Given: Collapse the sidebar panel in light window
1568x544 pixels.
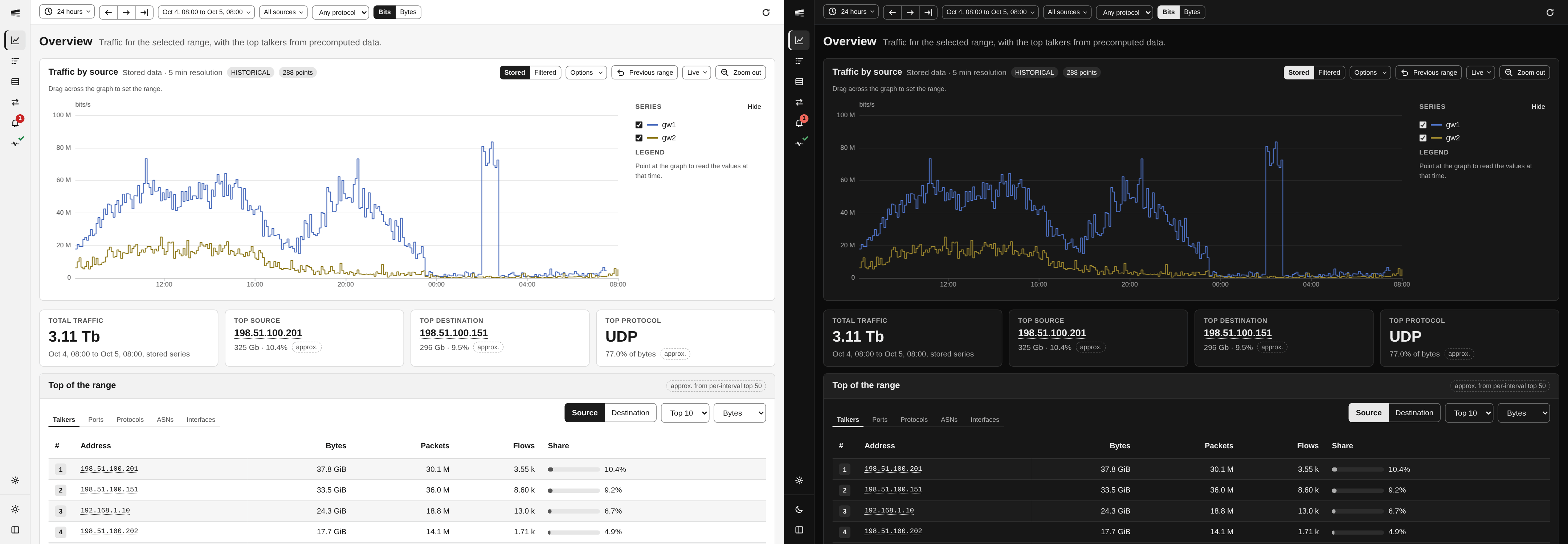Looking at the screenshot, I should [15, 530].
